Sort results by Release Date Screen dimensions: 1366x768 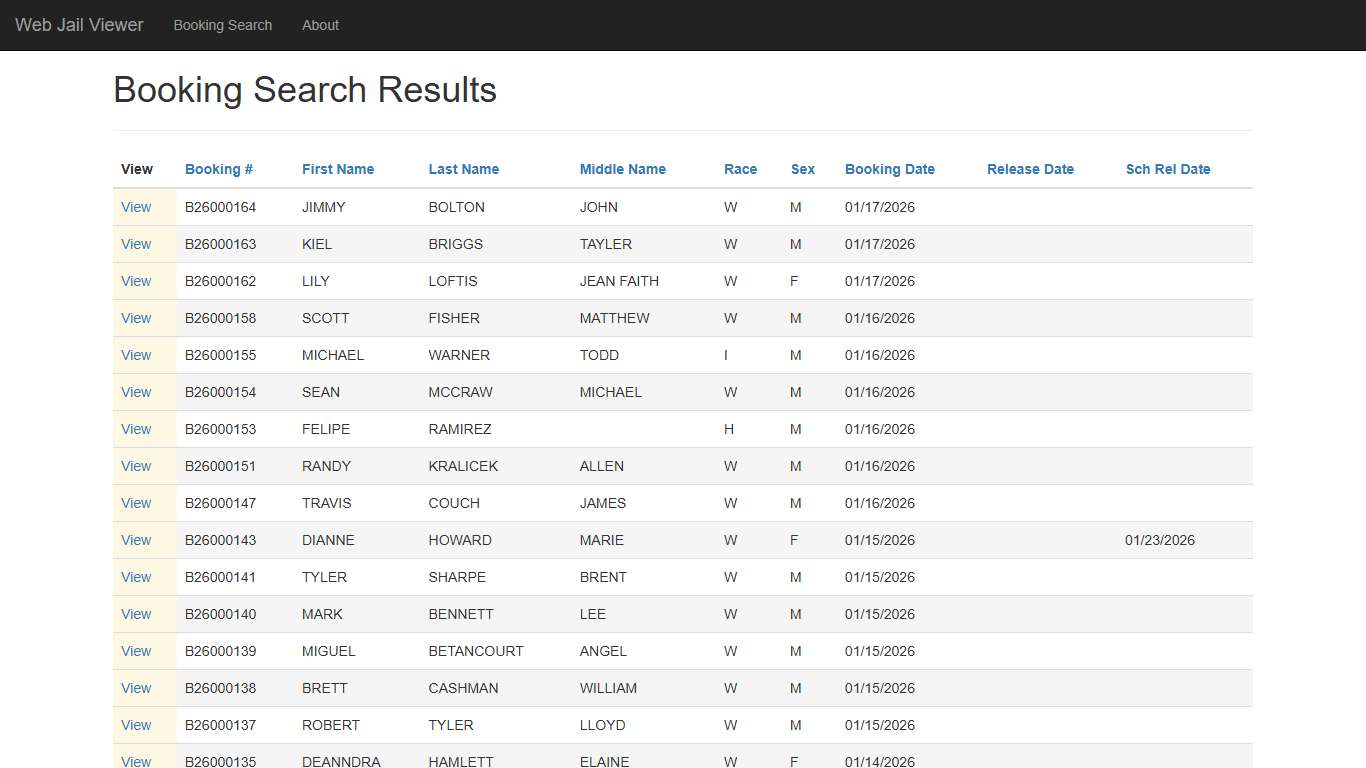point(1030,169)
